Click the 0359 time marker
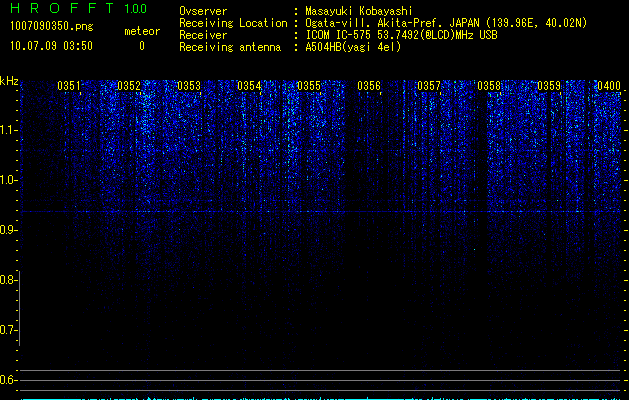Screen dimensions: 629x400 click(549, 86)
